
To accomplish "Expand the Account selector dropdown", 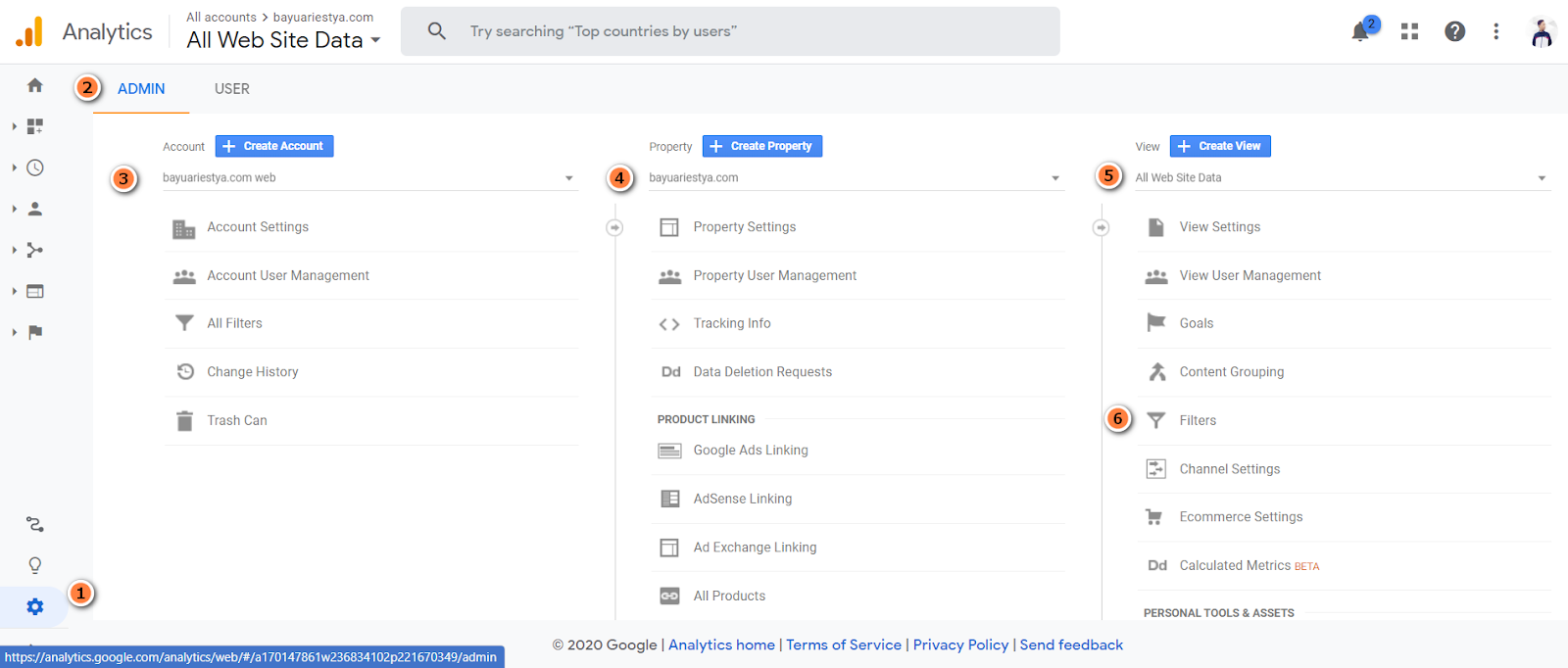I will coord(368,178).
